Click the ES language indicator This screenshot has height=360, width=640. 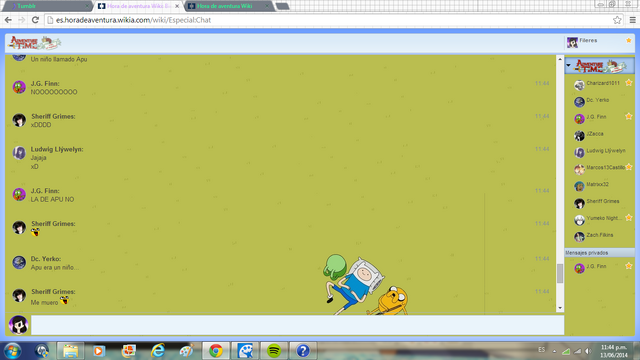(541, 350)
